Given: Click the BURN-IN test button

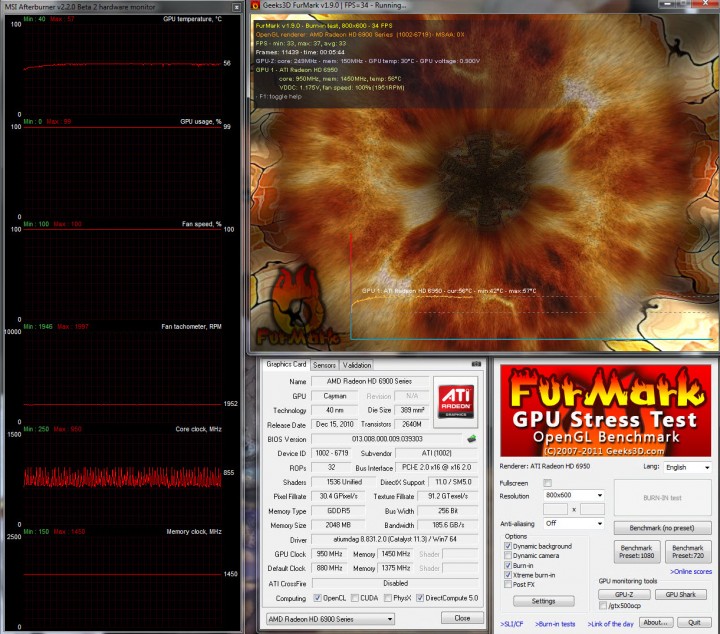Looking at the screenshot, I should (663, 498).
